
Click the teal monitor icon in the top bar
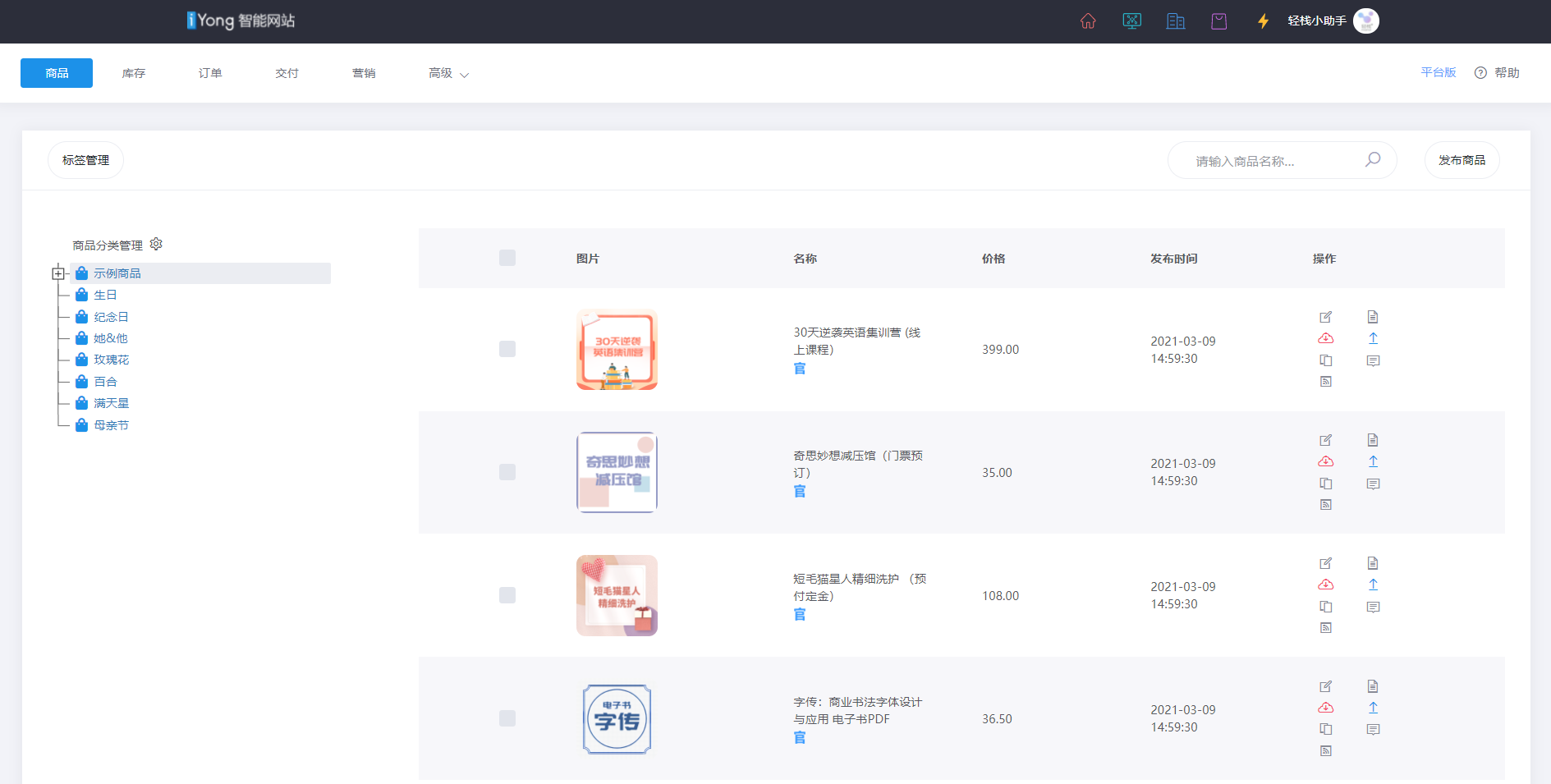1131,21
